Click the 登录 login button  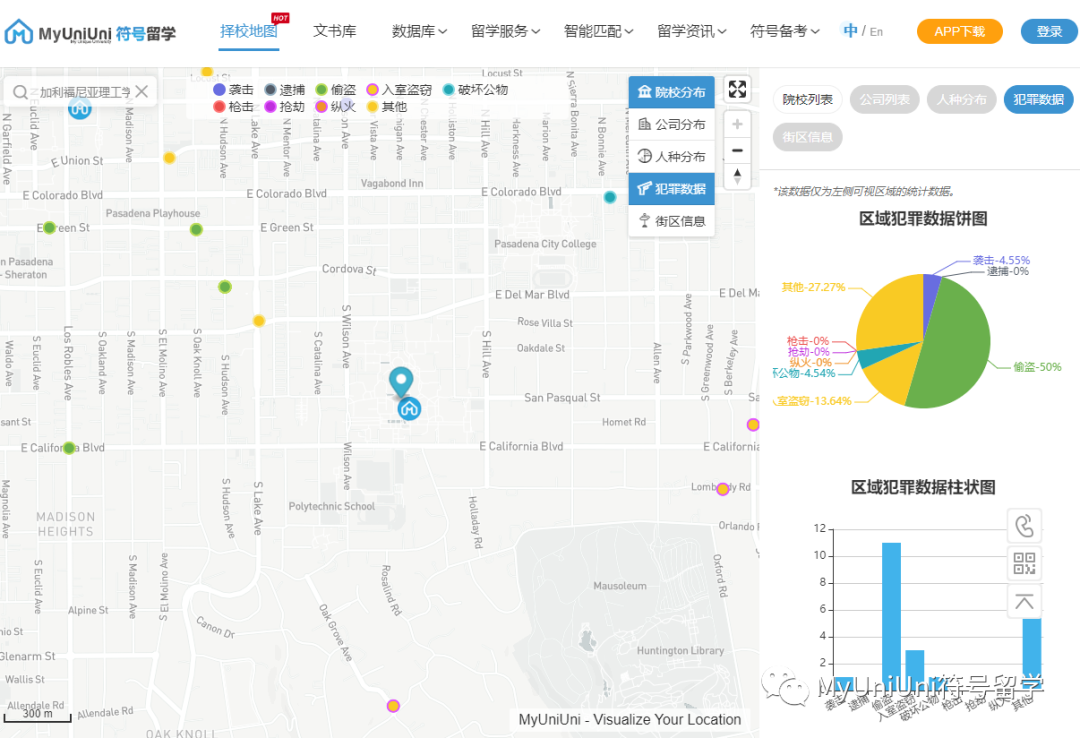[x=1047, y=31]
